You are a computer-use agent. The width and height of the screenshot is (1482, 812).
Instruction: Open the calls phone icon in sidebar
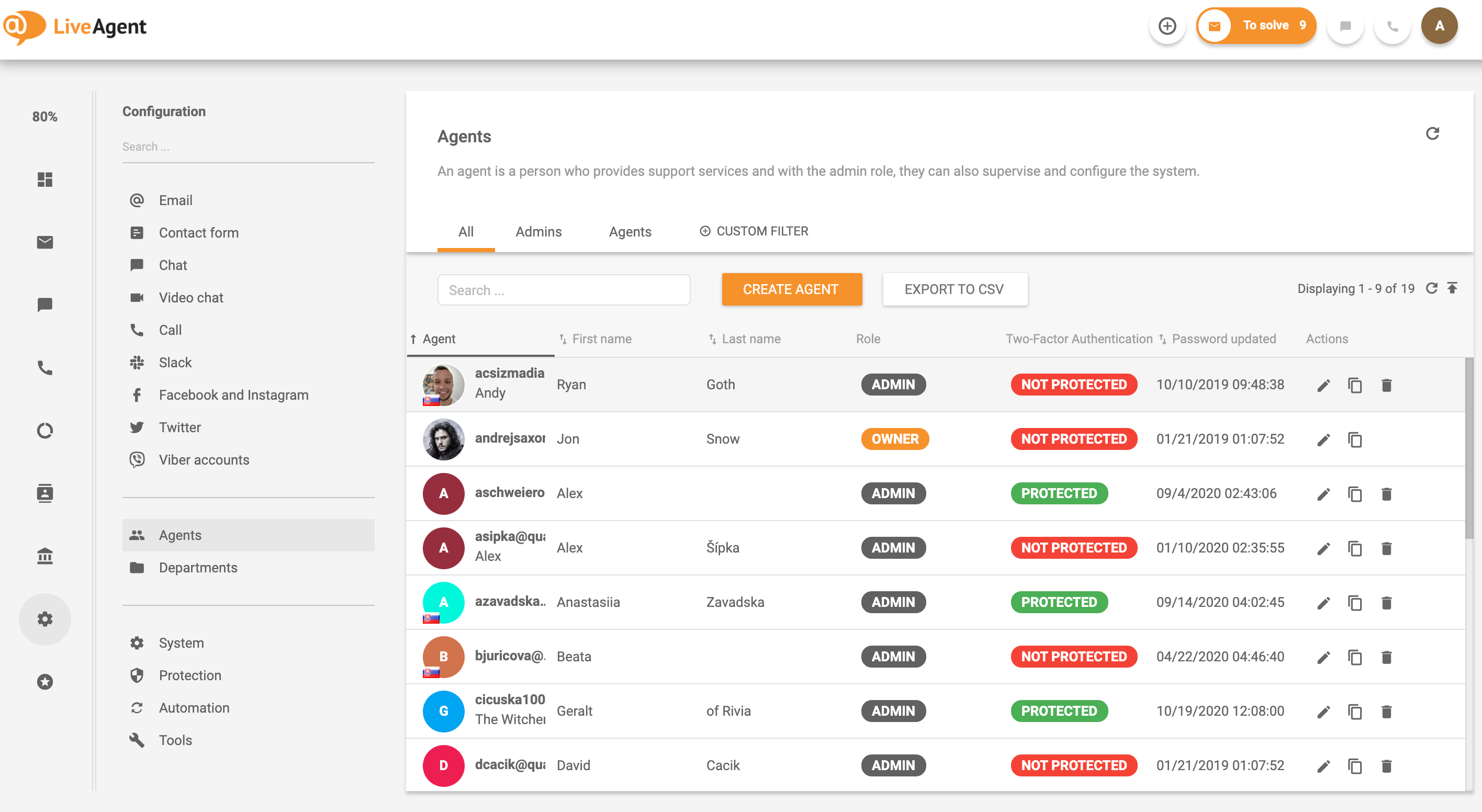point(45,367)
